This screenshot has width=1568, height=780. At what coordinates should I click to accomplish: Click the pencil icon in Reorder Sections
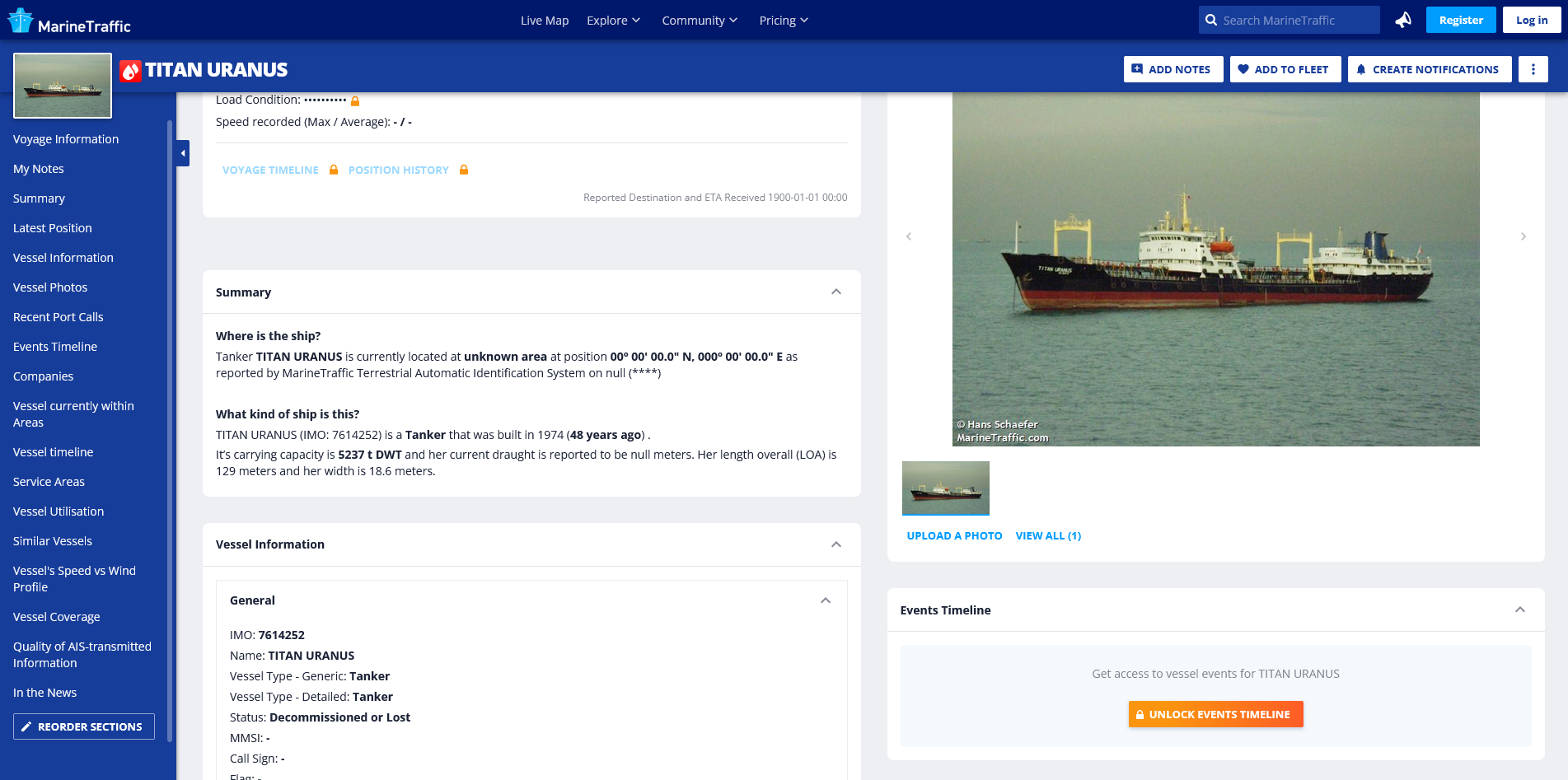[26, 726]
